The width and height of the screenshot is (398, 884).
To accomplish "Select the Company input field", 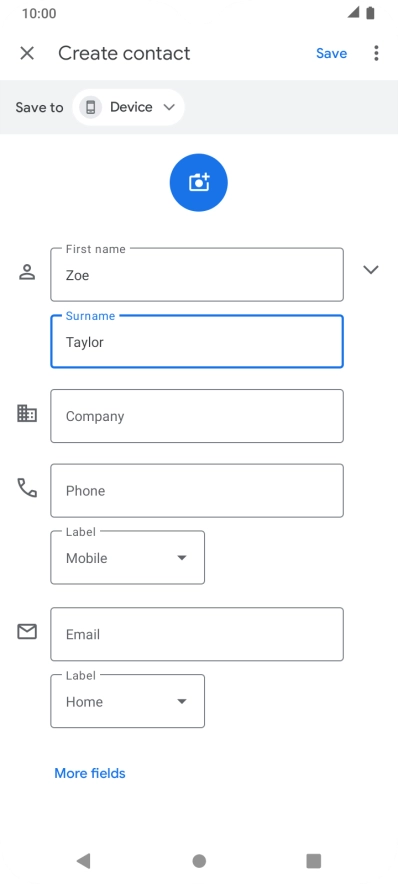I will 197,416.
